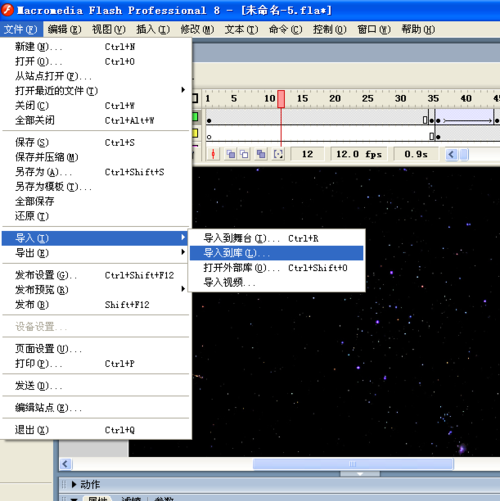Image resolution: width=500 pixels, height=501 pixels.
Task: Choose 另存为 (Save As) entry
Action: (96, 172)
